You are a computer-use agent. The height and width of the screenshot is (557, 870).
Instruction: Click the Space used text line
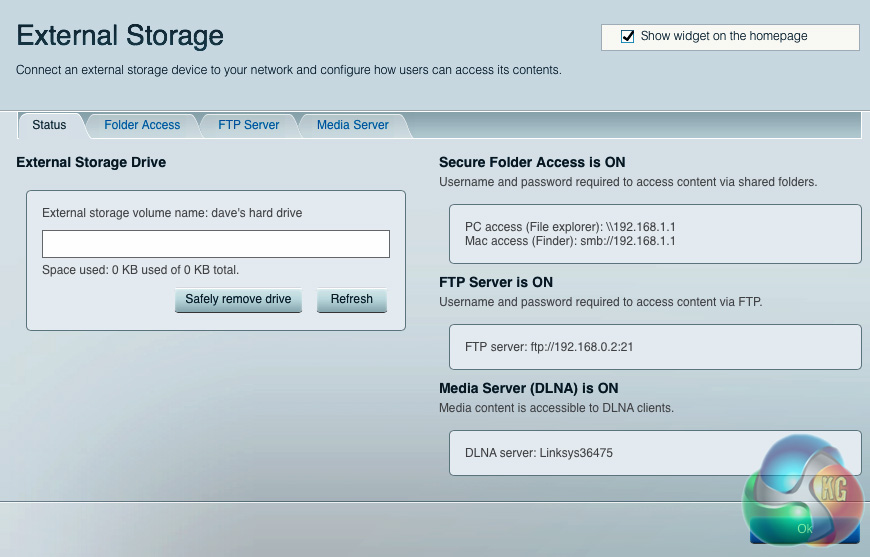[x=140, y=270]
